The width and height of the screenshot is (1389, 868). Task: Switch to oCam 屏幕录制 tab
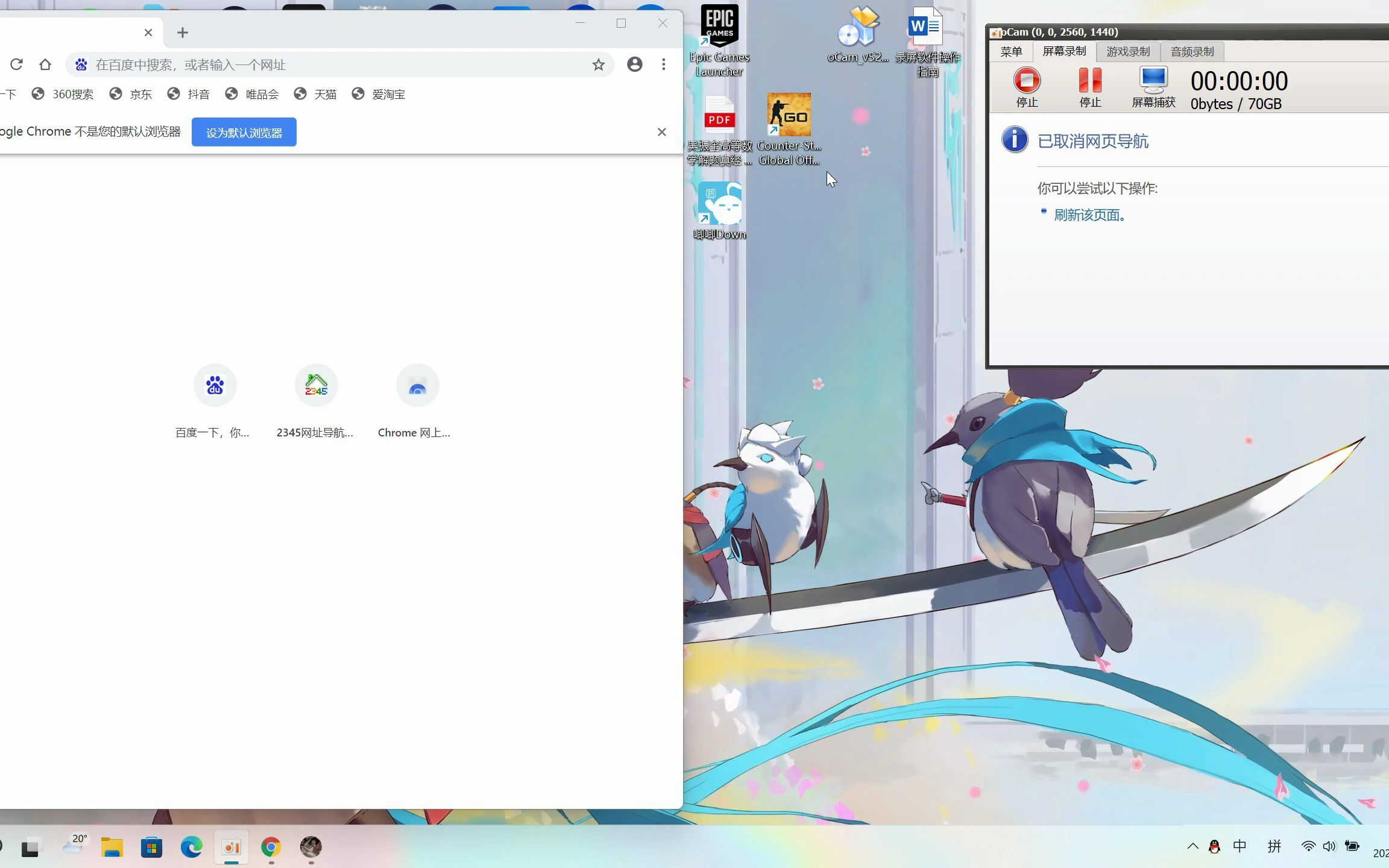(x=1064, y=51)
